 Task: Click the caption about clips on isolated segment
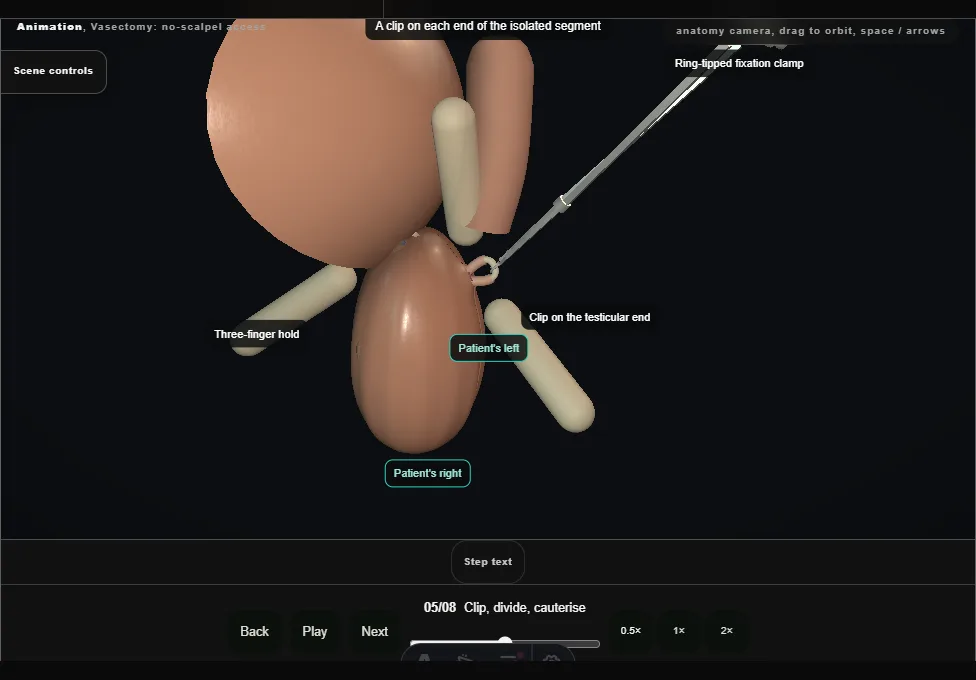488,26
